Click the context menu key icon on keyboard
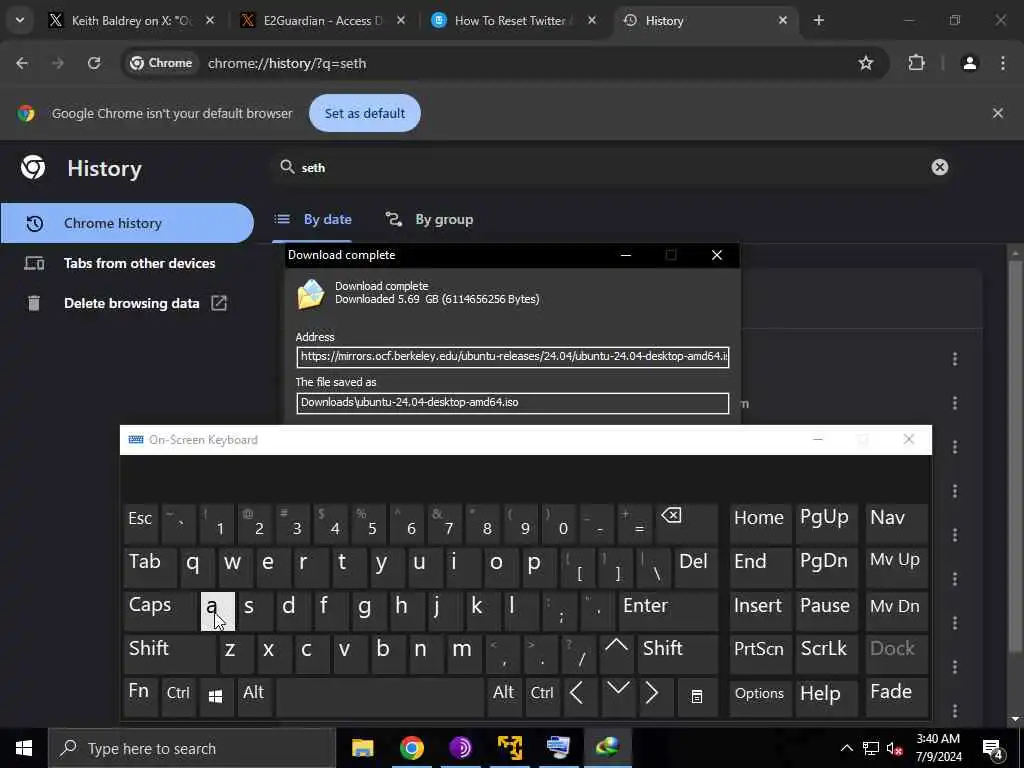Image resolution: width=1024 pixels, height=768 pixels. pyautogui.click(x=697, y=697)
